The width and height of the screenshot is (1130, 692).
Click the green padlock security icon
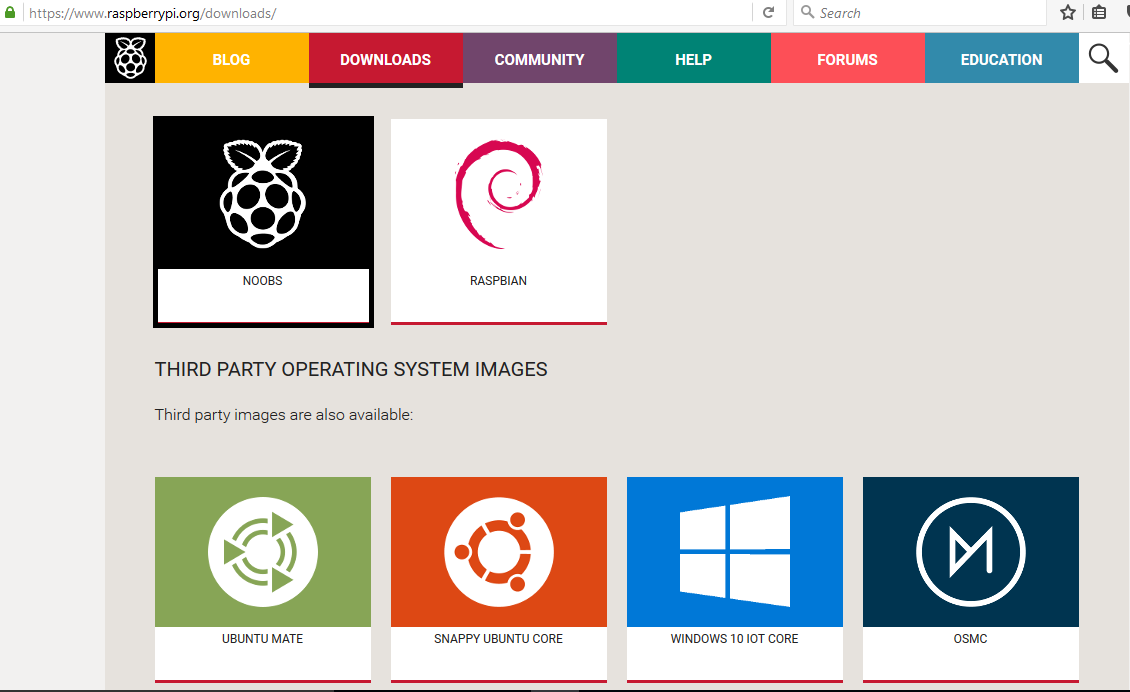point(10,12)
